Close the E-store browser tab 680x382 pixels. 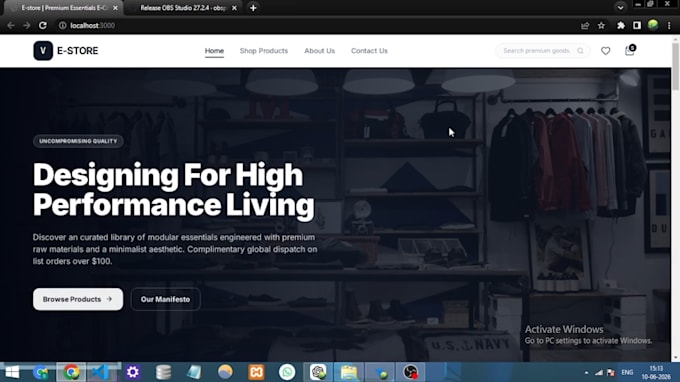coord(115,8)
